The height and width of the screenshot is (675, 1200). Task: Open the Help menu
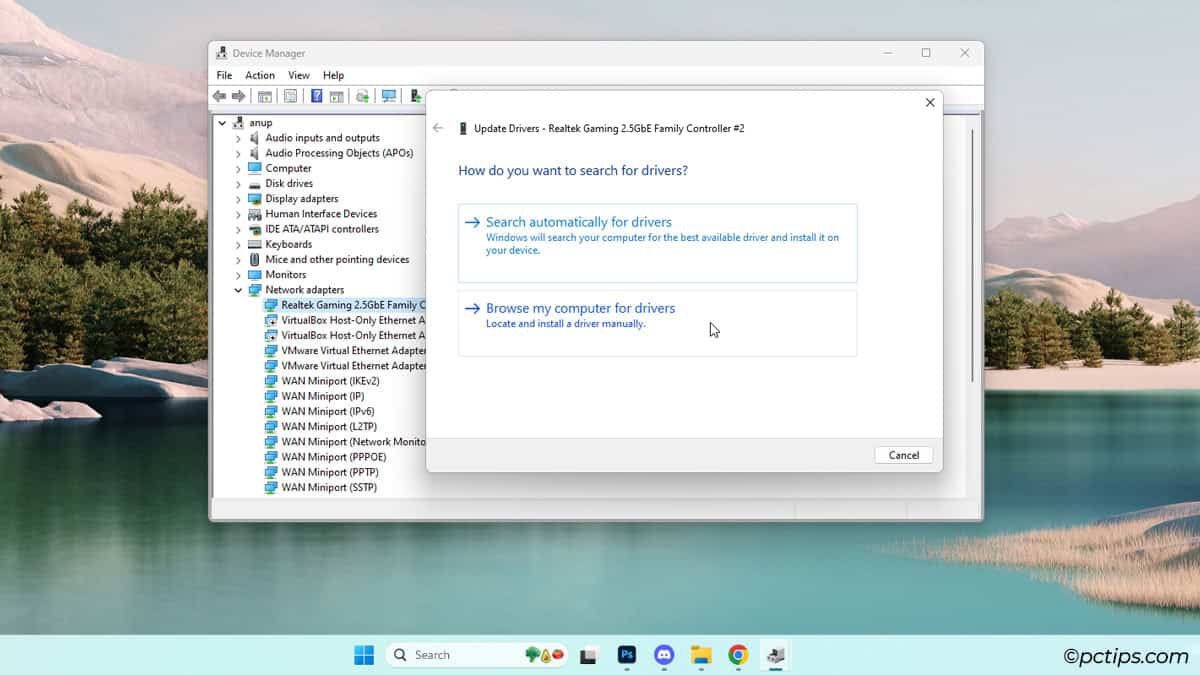(x=333, y=75)
